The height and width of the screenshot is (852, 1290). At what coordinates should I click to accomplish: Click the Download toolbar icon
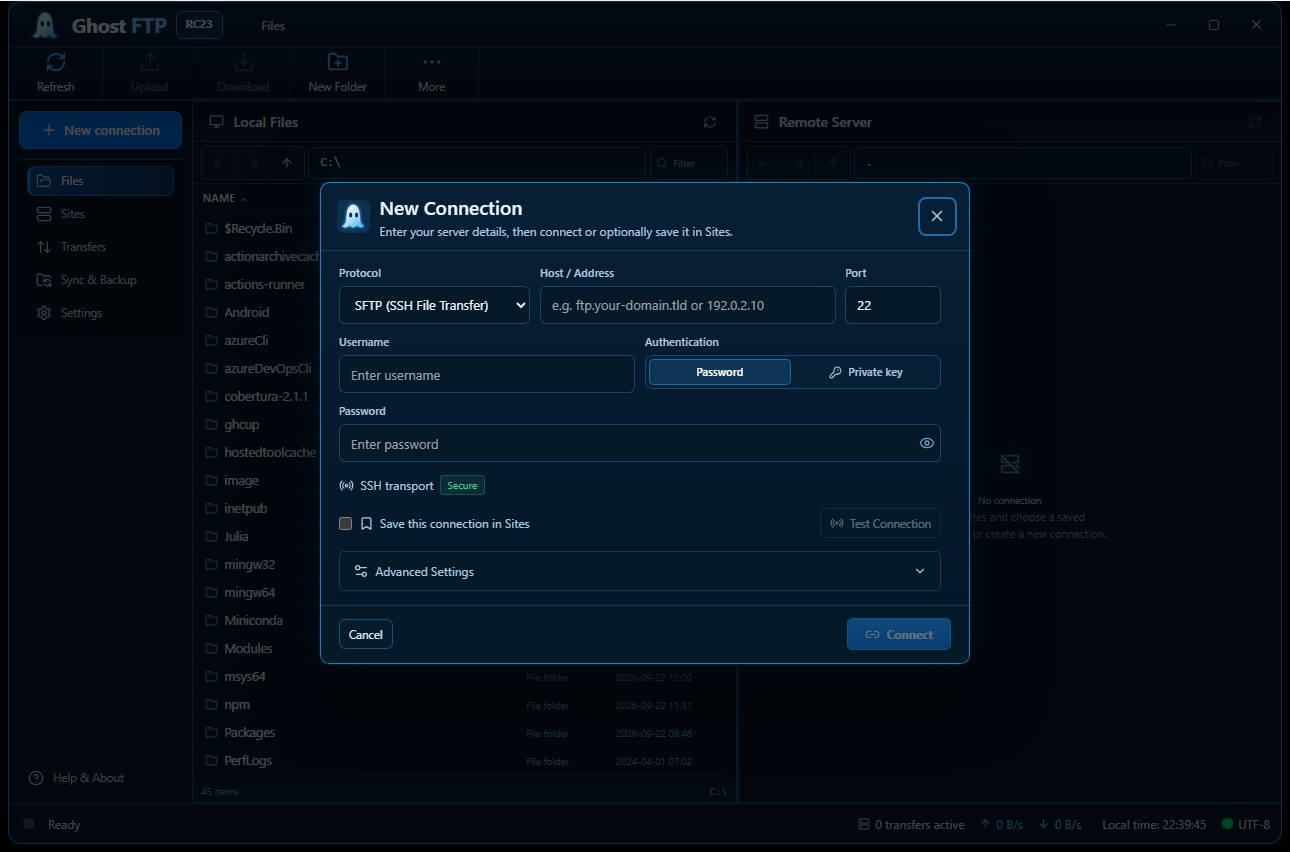pos(243,62)
